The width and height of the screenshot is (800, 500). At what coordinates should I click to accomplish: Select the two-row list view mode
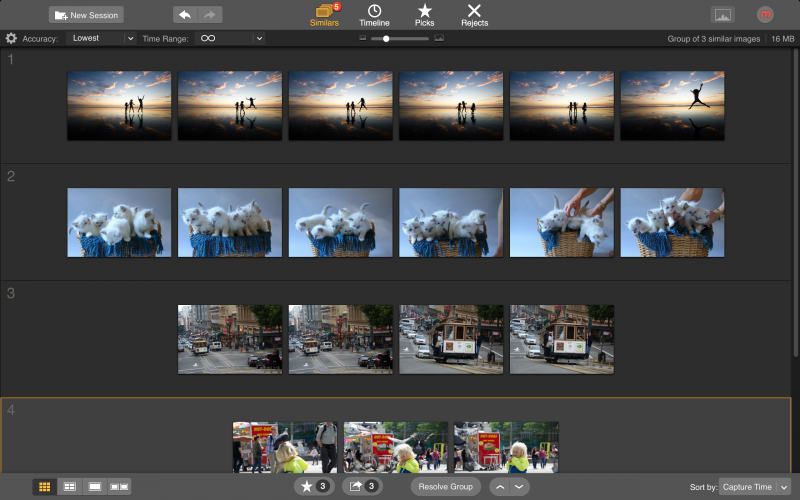[69, 487]
